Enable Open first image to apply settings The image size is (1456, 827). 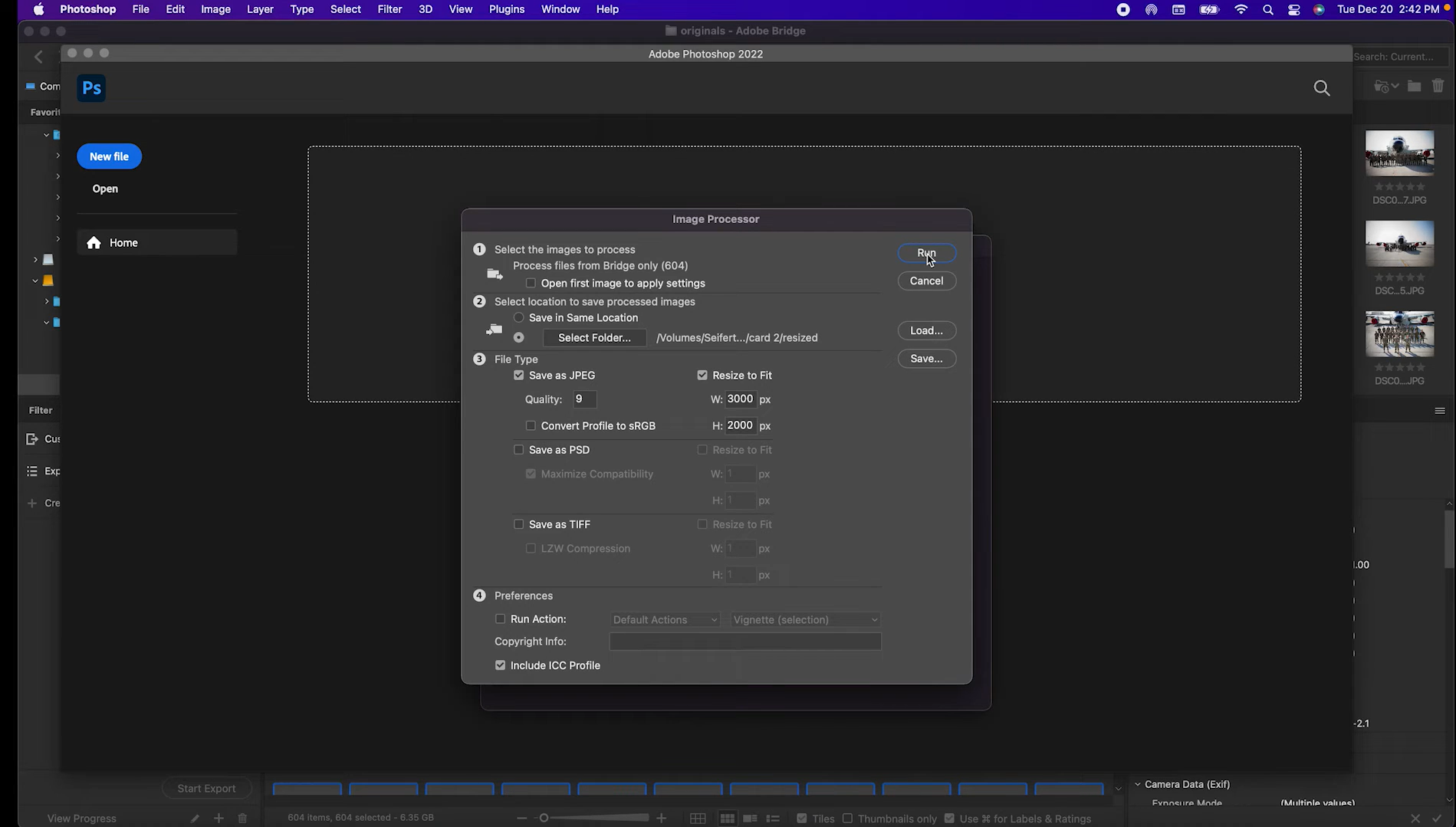point(531,283)
